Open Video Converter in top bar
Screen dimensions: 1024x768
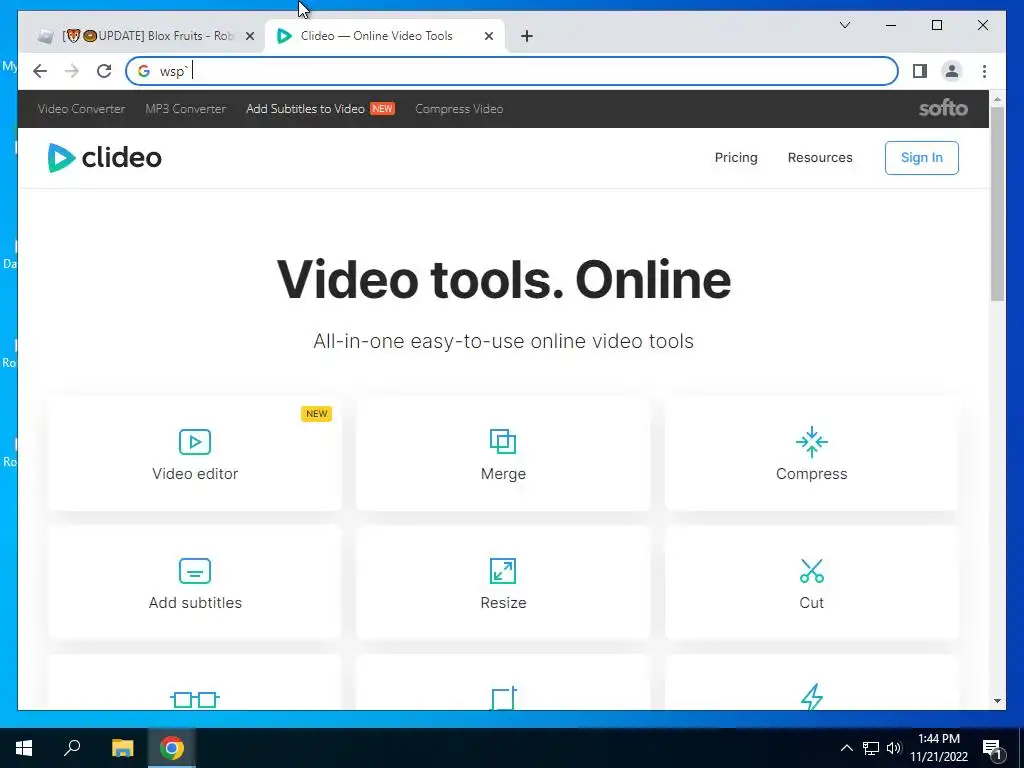click(81, 109)
